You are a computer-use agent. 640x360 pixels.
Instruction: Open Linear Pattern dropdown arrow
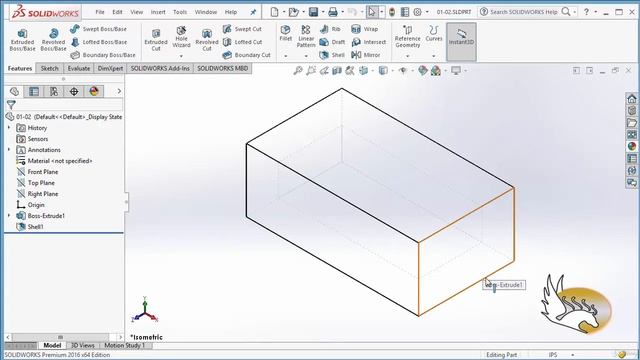(306, 56)
